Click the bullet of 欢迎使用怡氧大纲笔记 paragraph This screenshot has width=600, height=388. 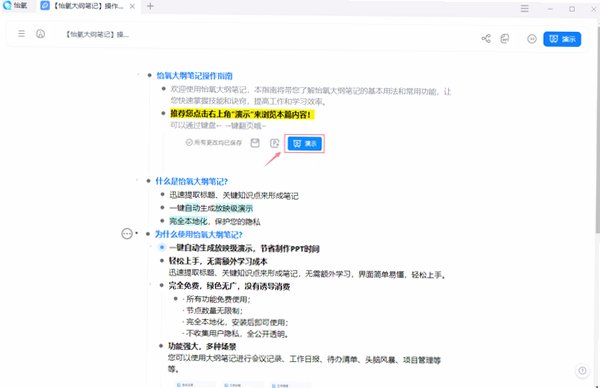click(x=164, y=89)
